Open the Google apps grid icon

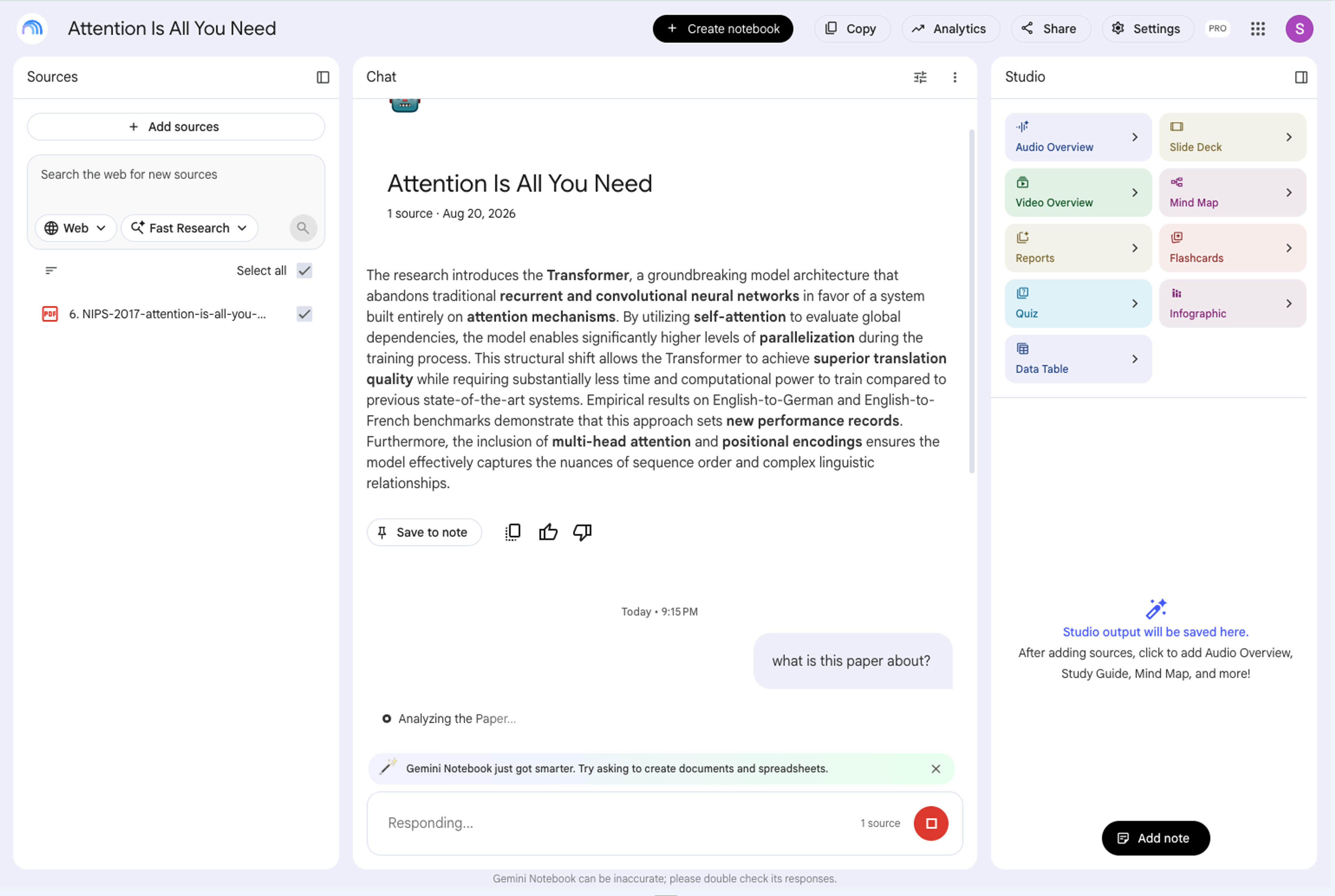1257,28
